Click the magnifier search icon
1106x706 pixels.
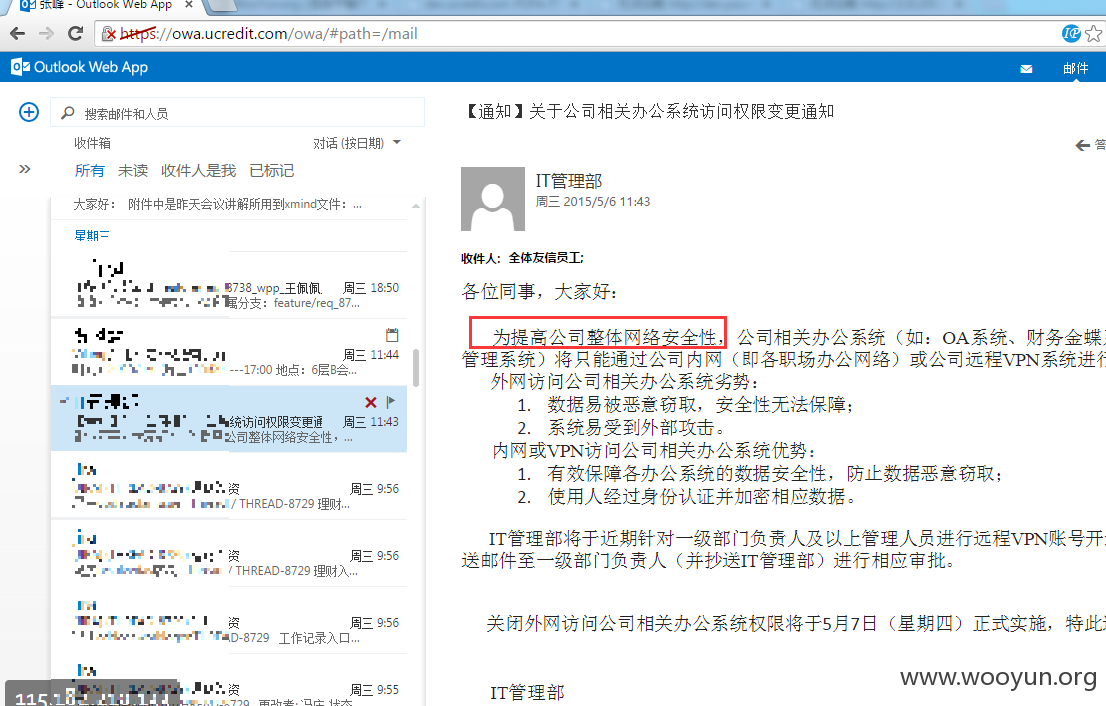click(x=68, y=113)
